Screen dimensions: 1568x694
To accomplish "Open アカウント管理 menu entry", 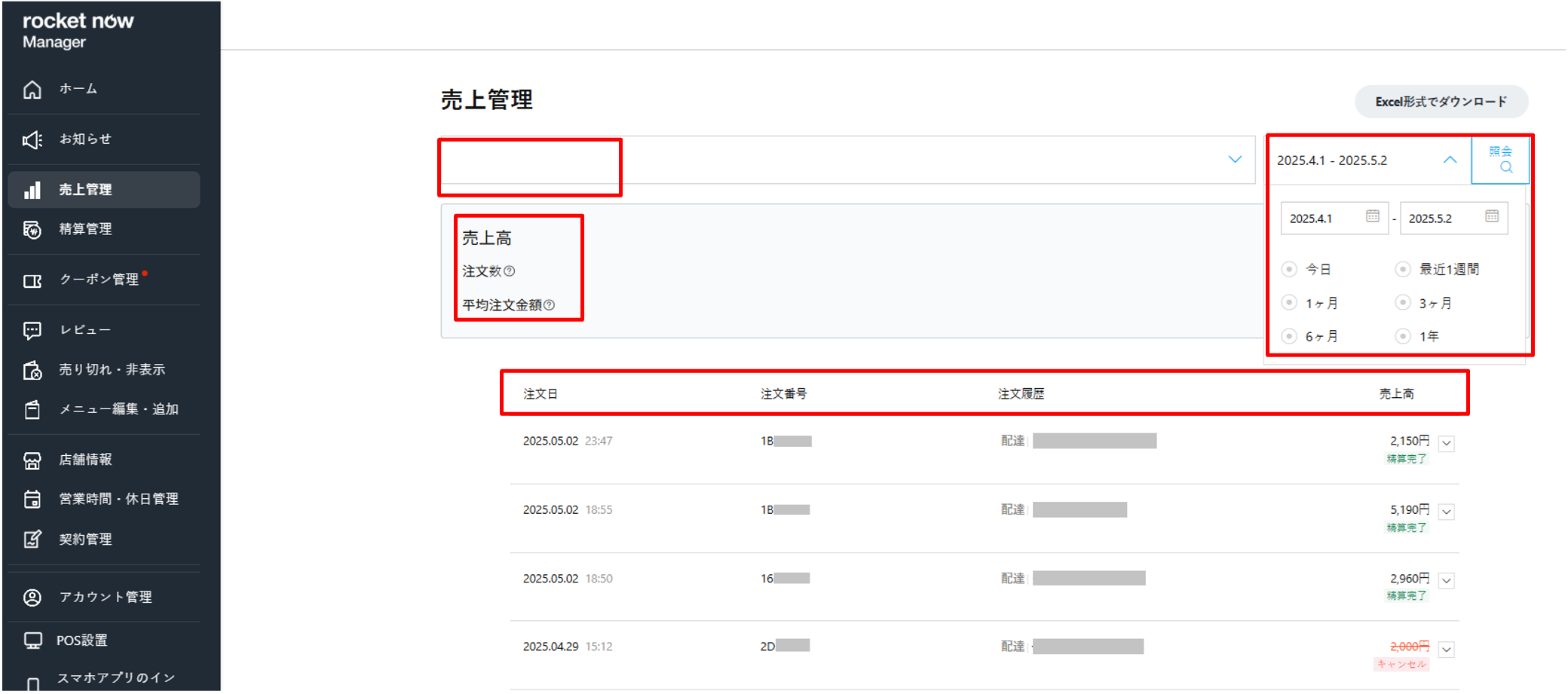I will [104, 597].
